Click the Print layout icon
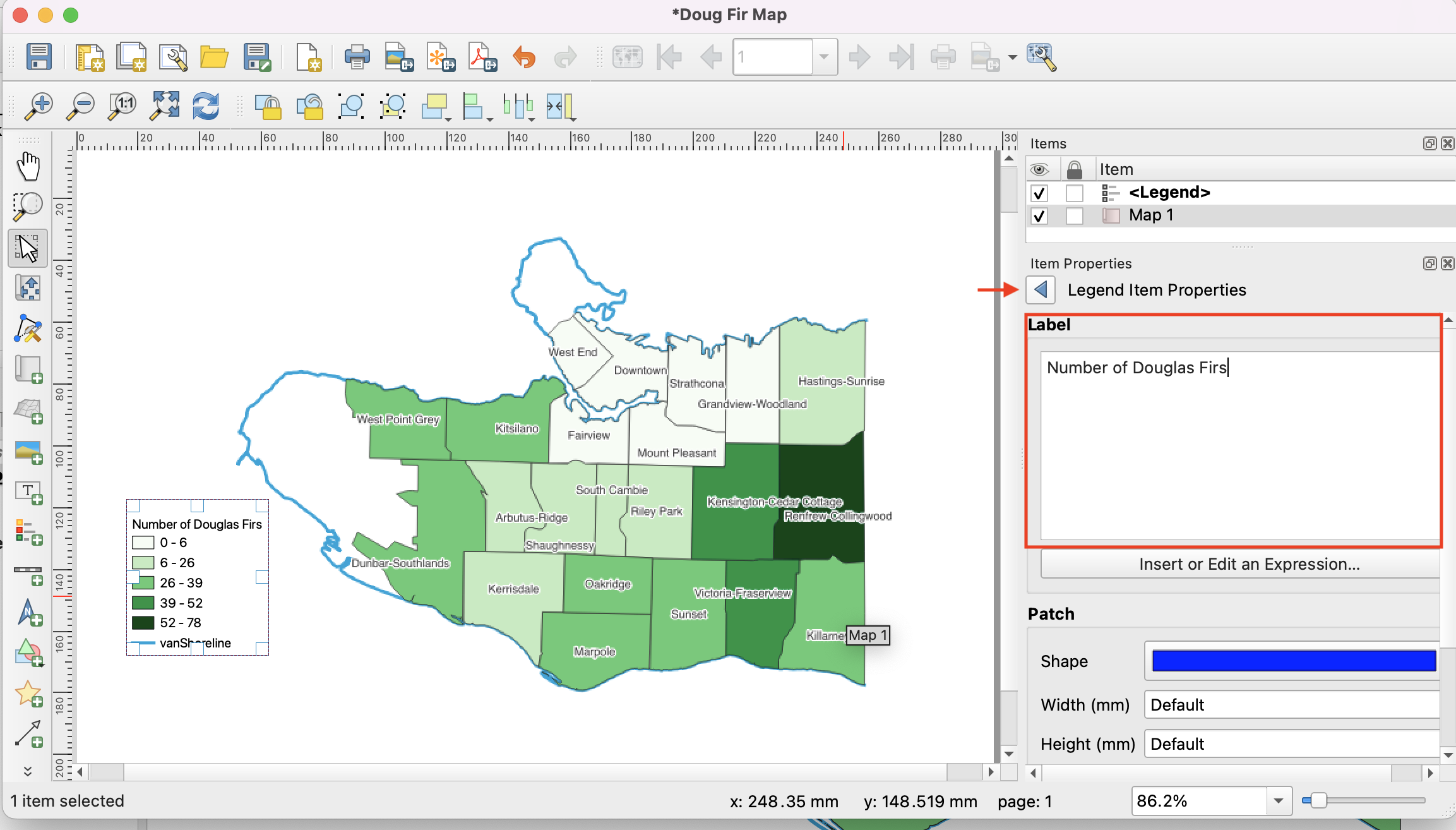The height and width of the screenshot is (830, 1456). pyautogui.click(x=357, y=57)
